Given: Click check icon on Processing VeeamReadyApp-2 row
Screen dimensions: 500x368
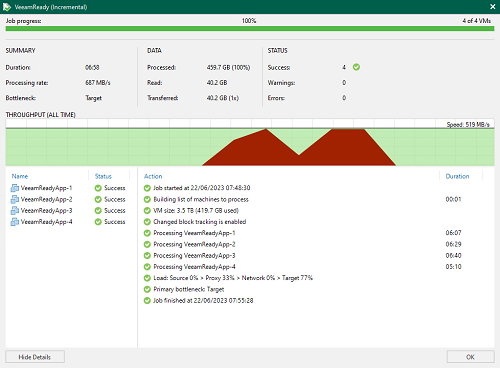Looking at the screenshot, I should pyautogui.click(x=147, y=244).
